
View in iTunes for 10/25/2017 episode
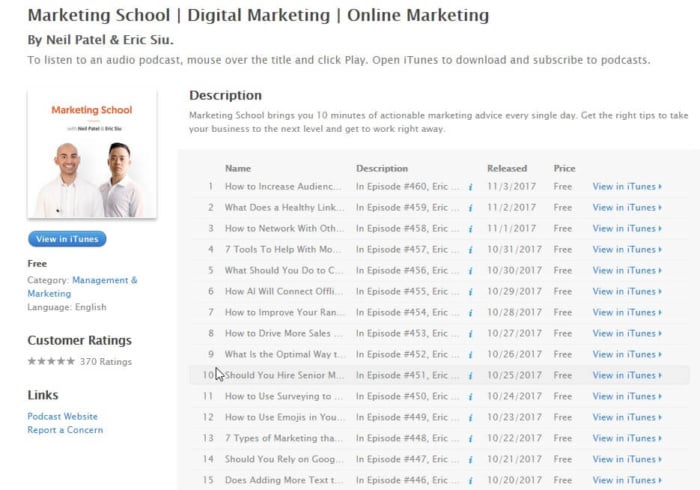tap(627, 375)
